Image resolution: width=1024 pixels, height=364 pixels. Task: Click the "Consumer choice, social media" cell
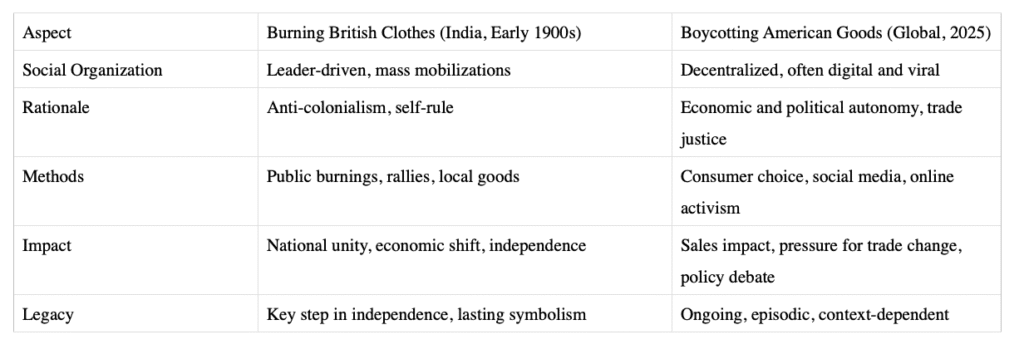[836, 191]
